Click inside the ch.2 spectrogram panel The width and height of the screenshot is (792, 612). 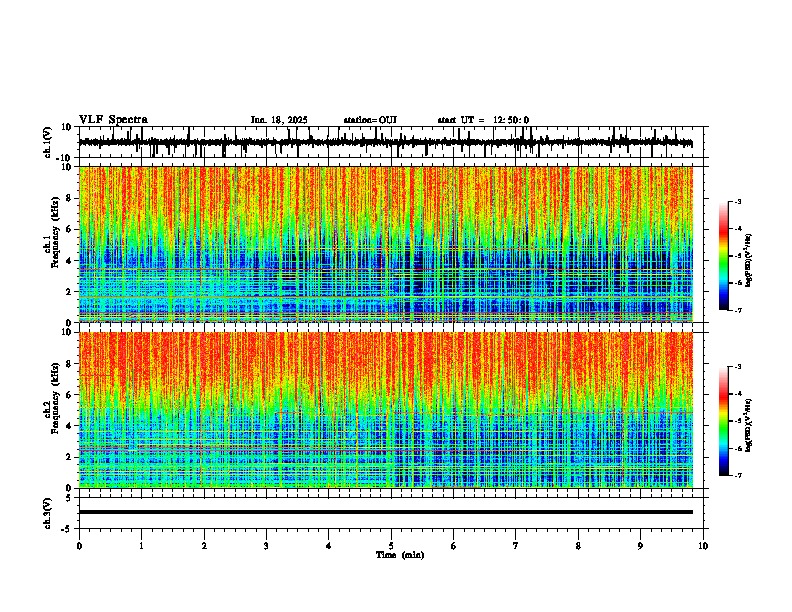(386, 410)
